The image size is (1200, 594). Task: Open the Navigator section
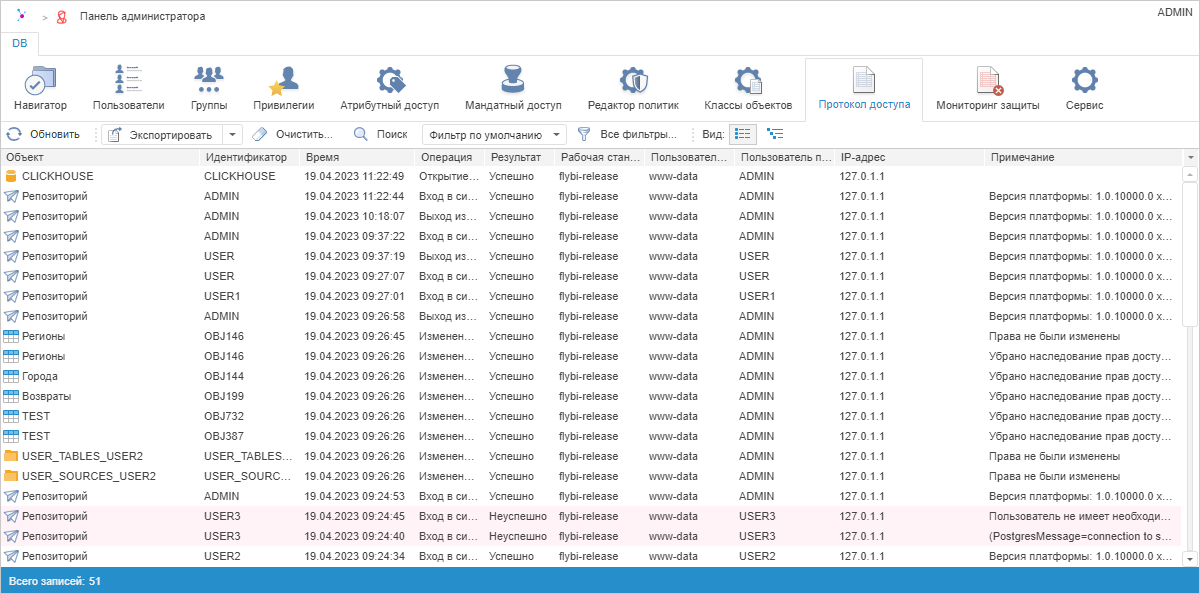coord(40,88)
